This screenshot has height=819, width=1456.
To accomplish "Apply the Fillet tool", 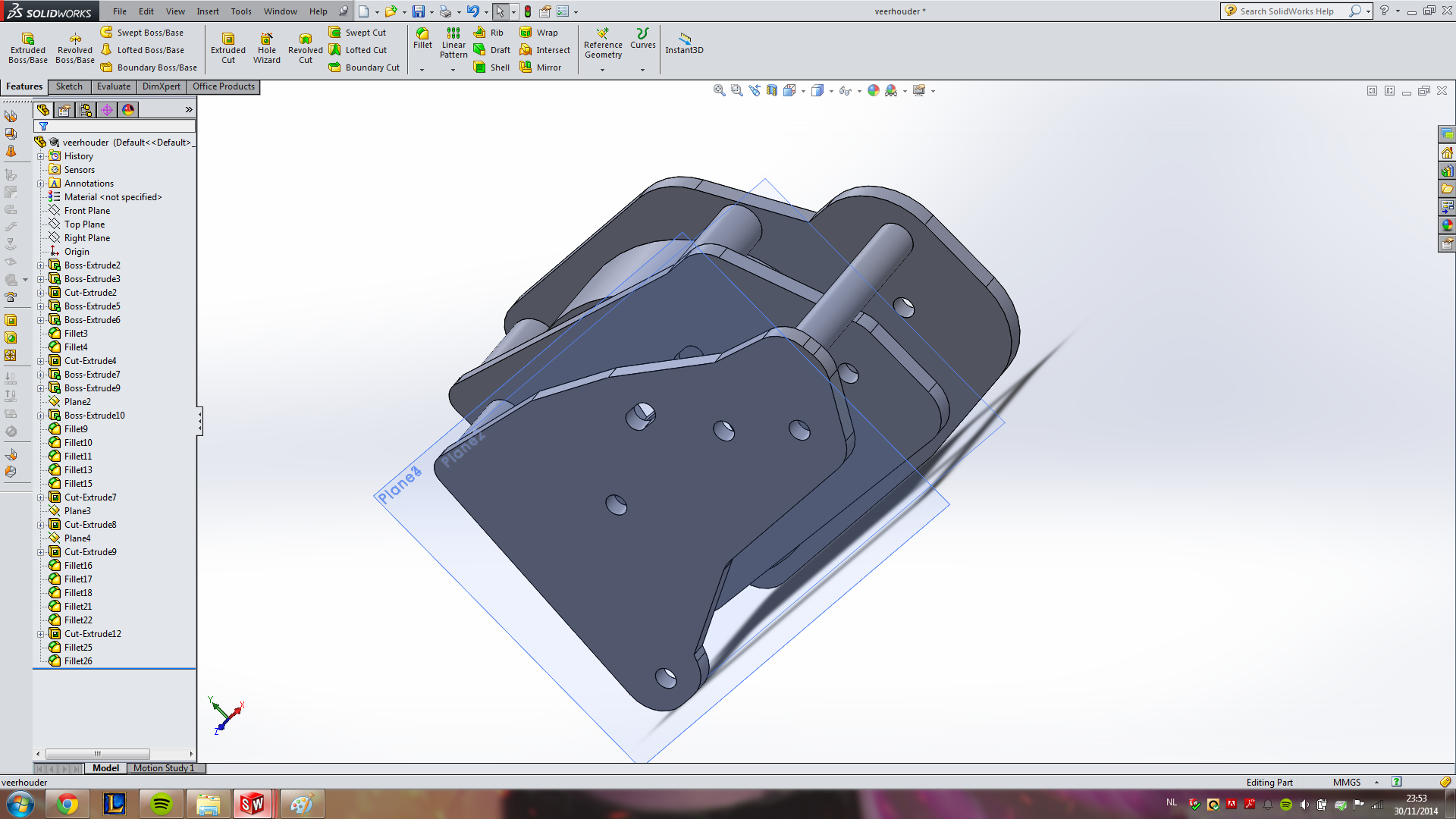I will tap(422, 39).
